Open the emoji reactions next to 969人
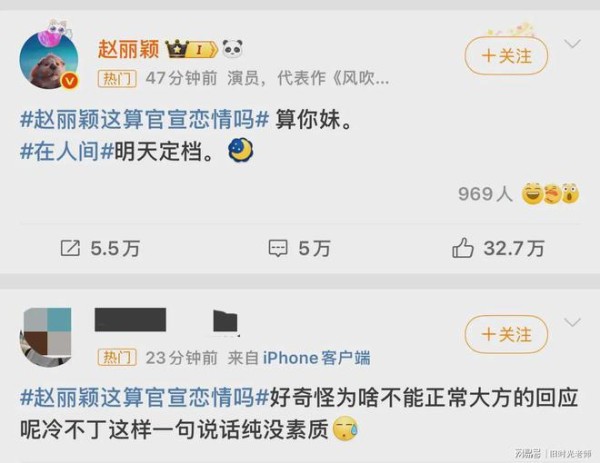The image size is (600, 463). pyautogui.click(x=551, y=193)
